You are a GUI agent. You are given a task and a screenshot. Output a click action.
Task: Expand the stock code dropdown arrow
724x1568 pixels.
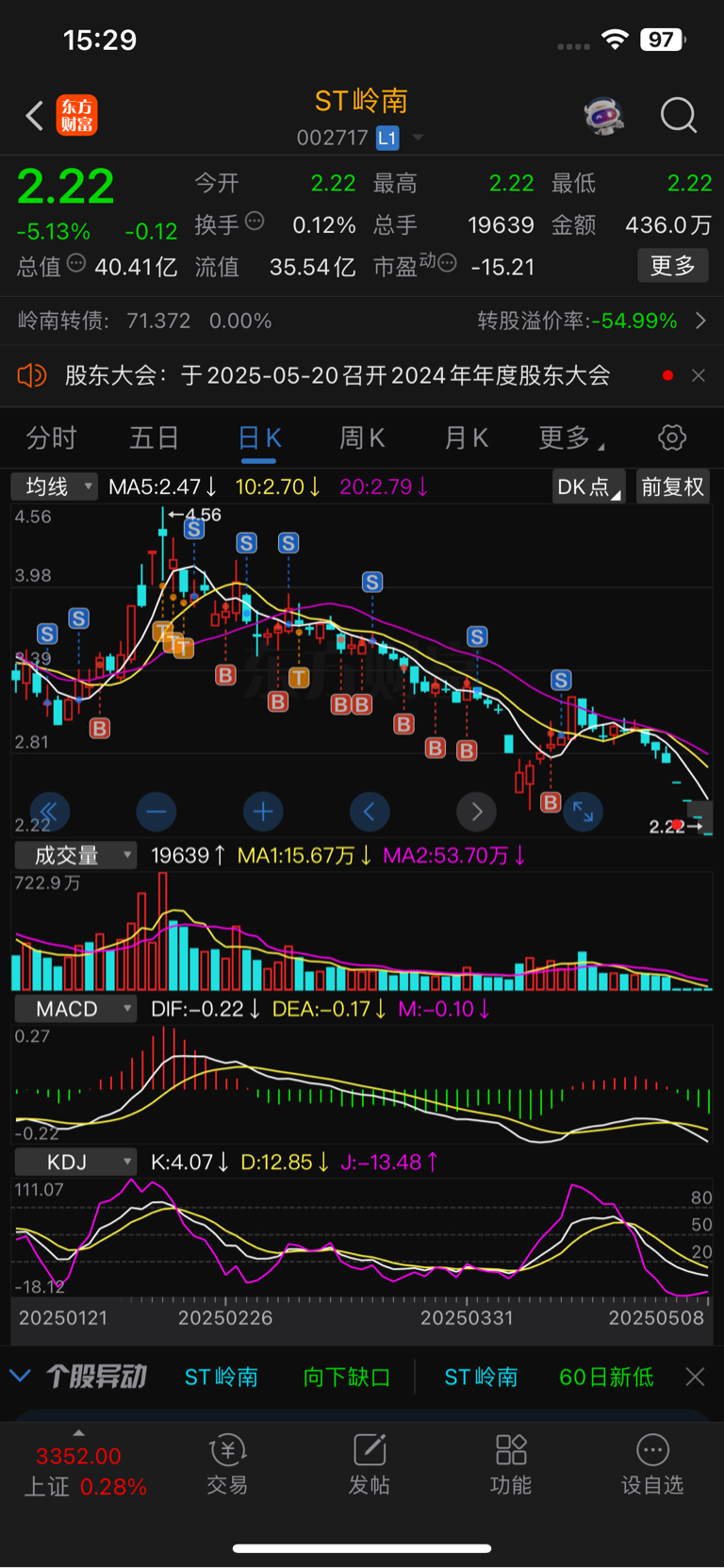coord(418,138)
